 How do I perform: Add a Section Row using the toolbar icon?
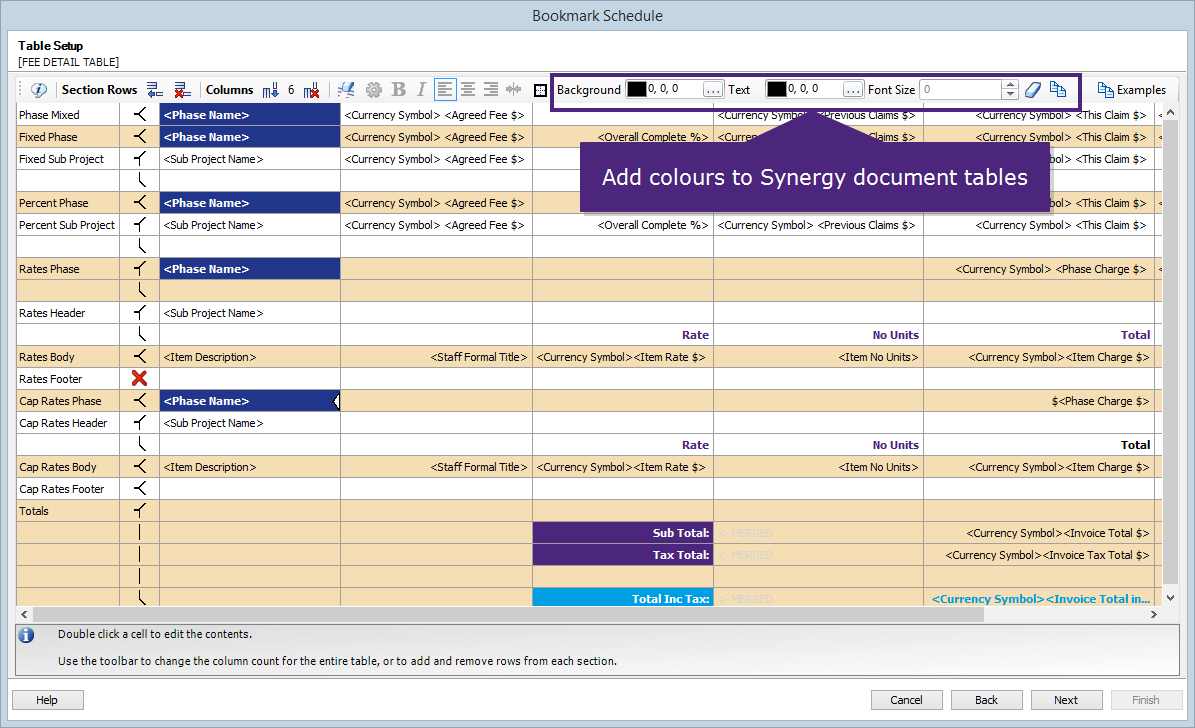(153, 89)
